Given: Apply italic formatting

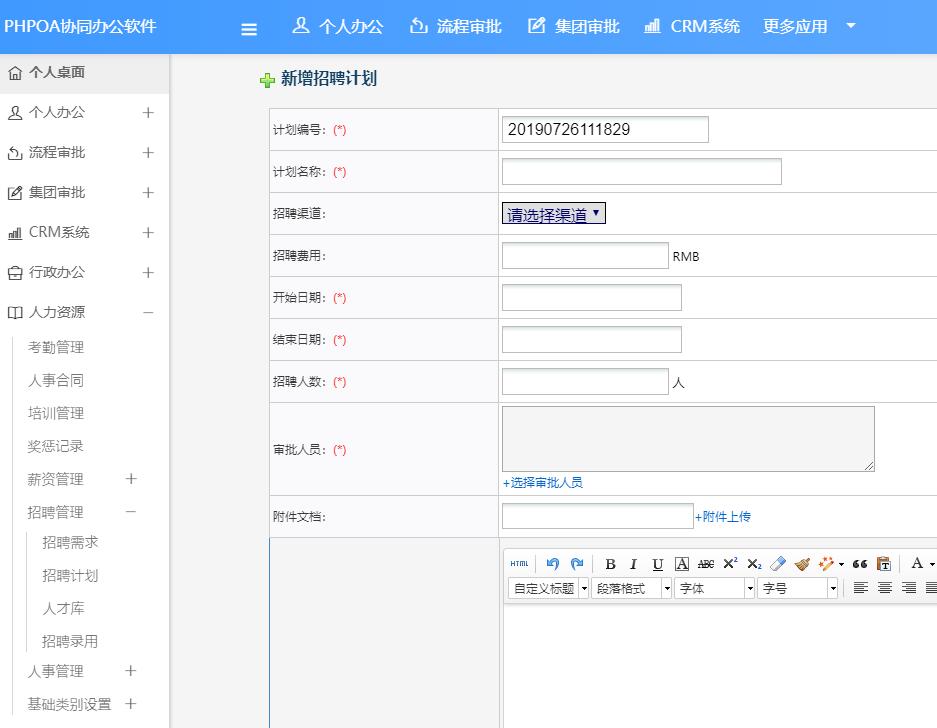Looking at the screenshot, I should [633, 563].
